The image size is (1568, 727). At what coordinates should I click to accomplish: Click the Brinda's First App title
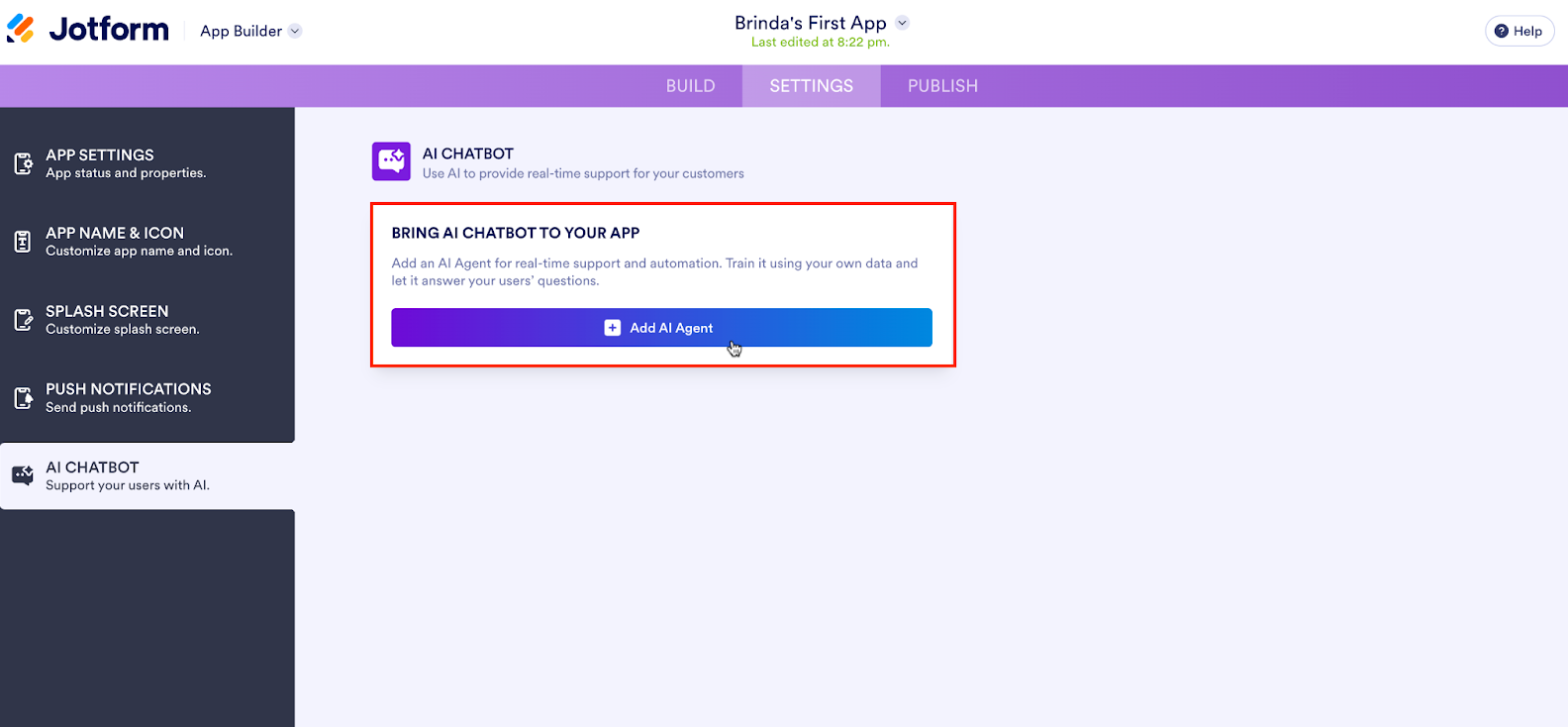click(810, 23)
